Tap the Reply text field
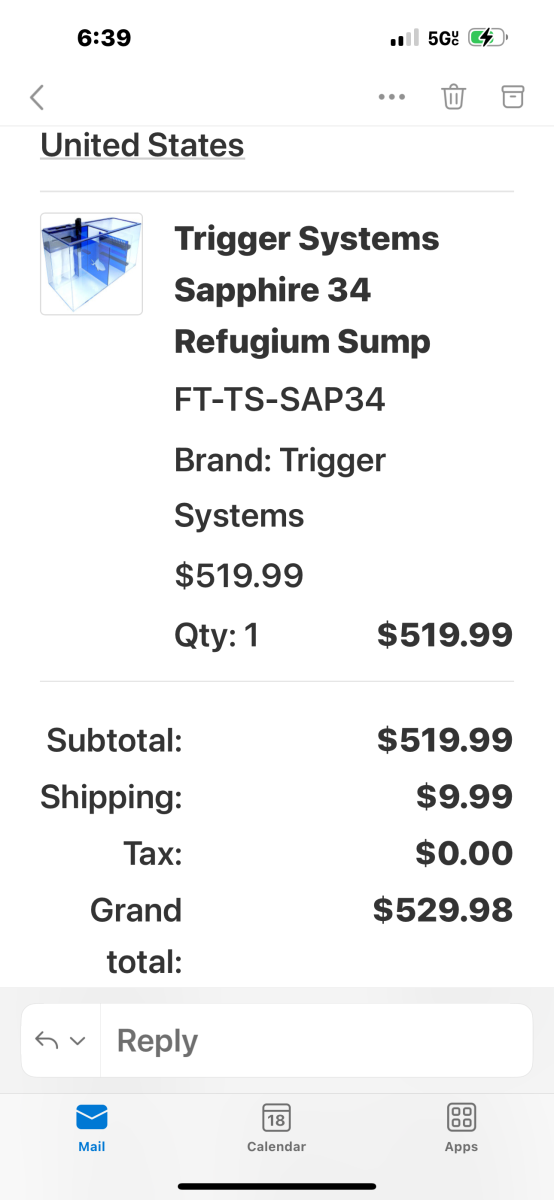554x1200 pixels. [x=316, y=1040]
